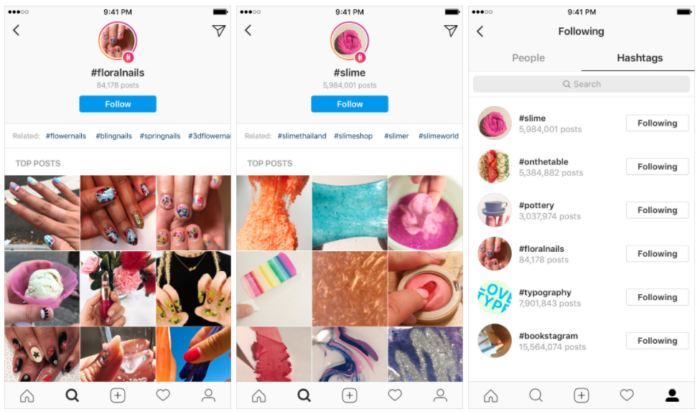Switch to the People tab

click(528, 58)
